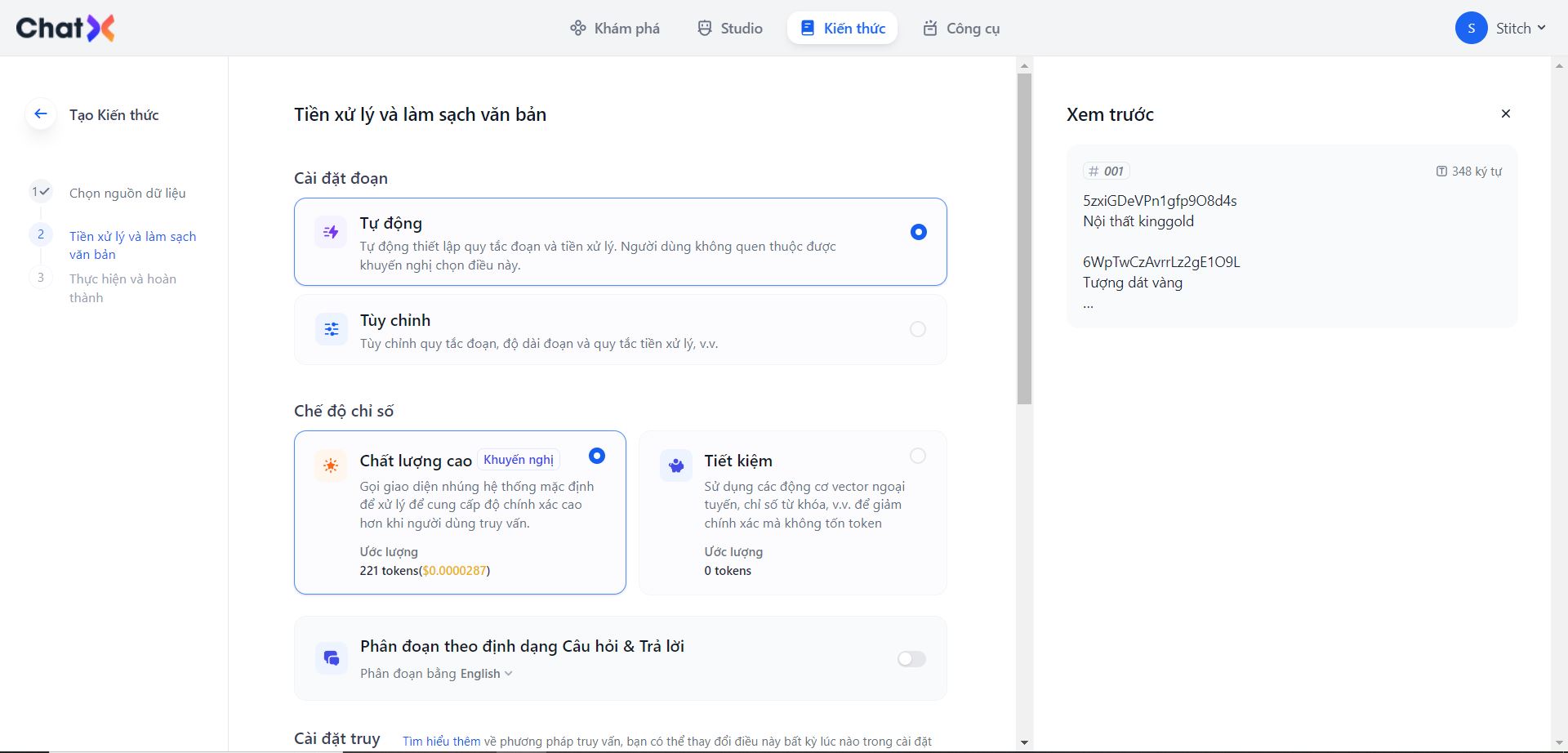
Task: Click the Chọn nguồn dữ liệu step
Action: 127,194
